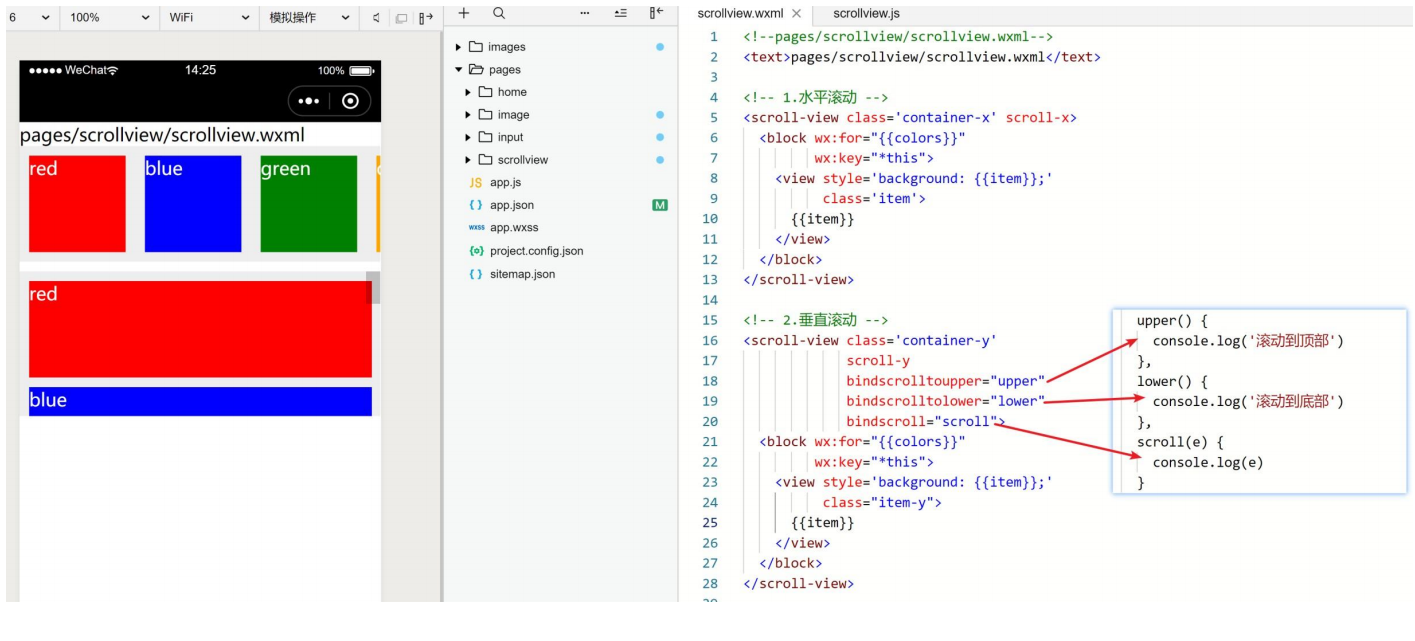Click the sitemap.json braces file icon
The image size is (1415, 641).
click(x=476, y=274)
